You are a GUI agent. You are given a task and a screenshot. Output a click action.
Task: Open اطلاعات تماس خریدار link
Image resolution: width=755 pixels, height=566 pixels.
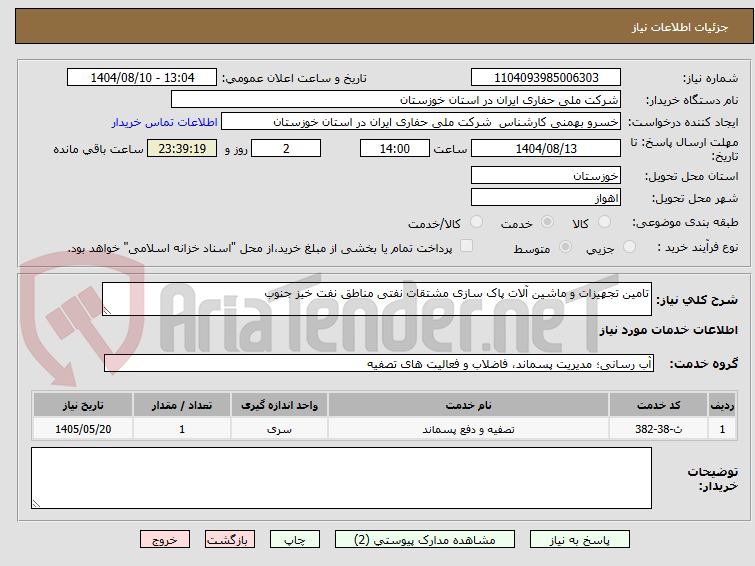click(165, 122)
